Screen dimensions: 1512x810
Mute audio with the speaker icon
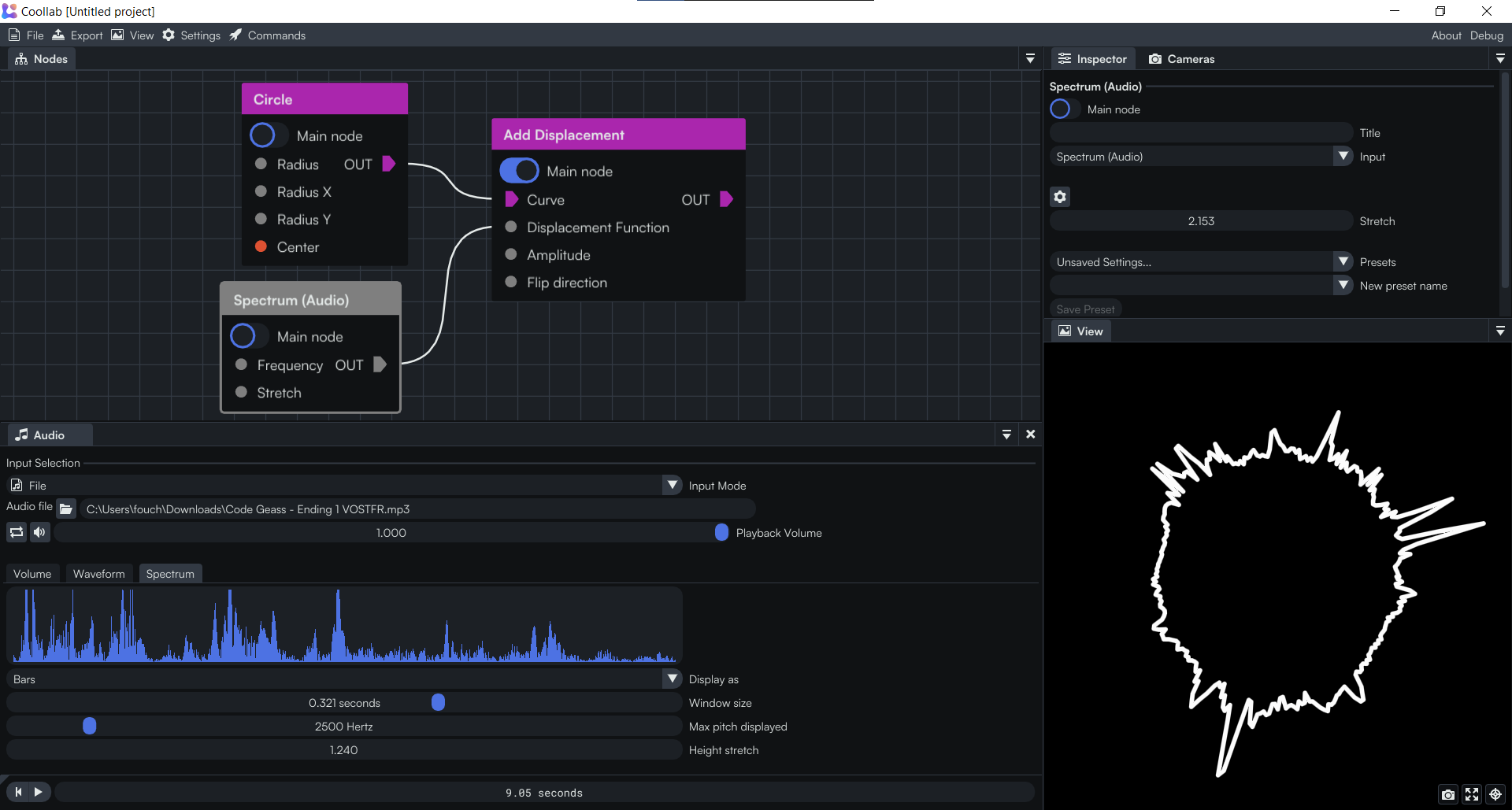pos(39,533)
